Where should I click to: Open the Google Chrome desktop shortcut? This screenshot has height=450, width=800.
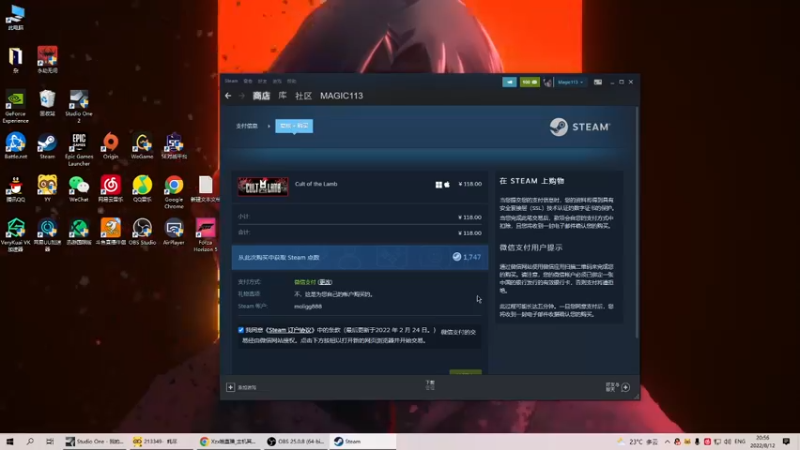pyautogui.click(x=173, y=192)
